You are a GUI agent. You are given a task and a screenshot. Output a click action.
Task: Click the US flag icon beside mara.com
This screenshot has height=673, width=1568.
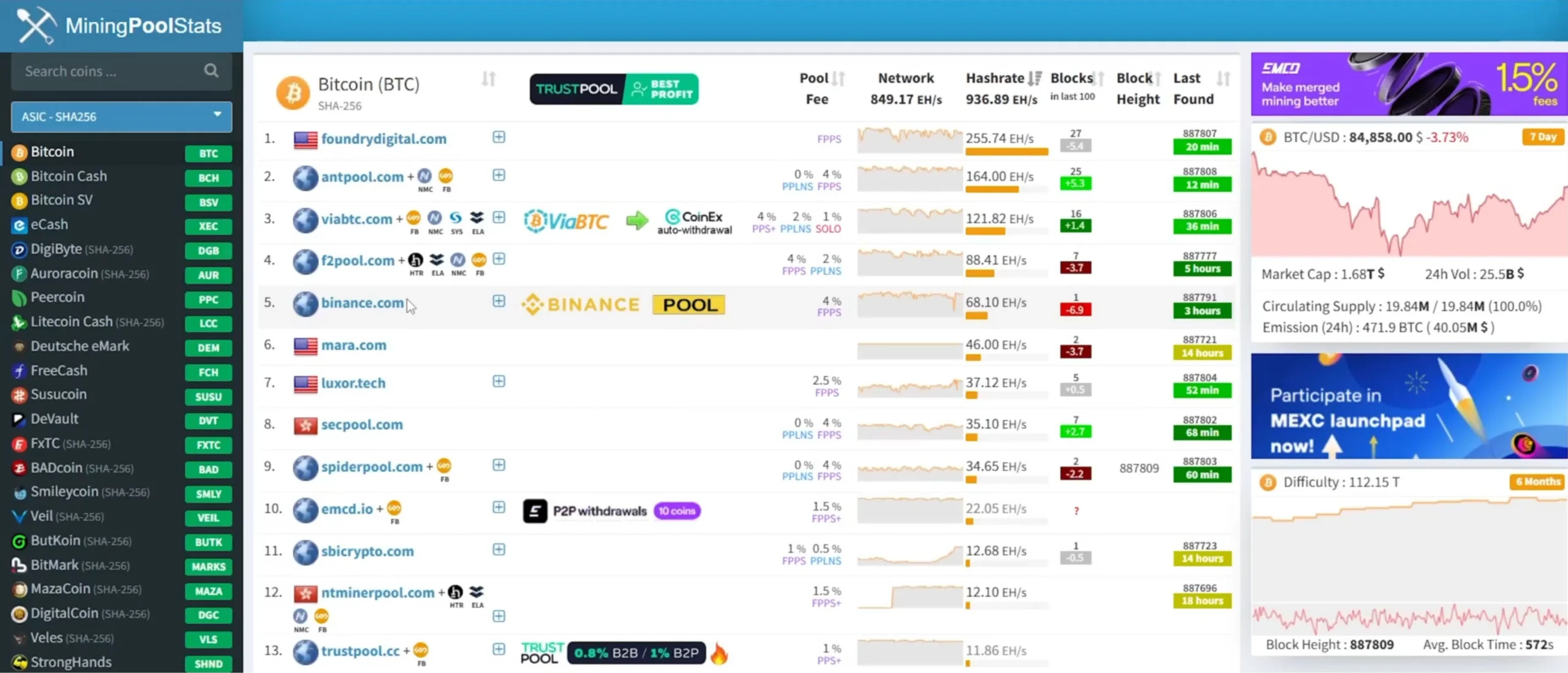[x=305, y=346]
